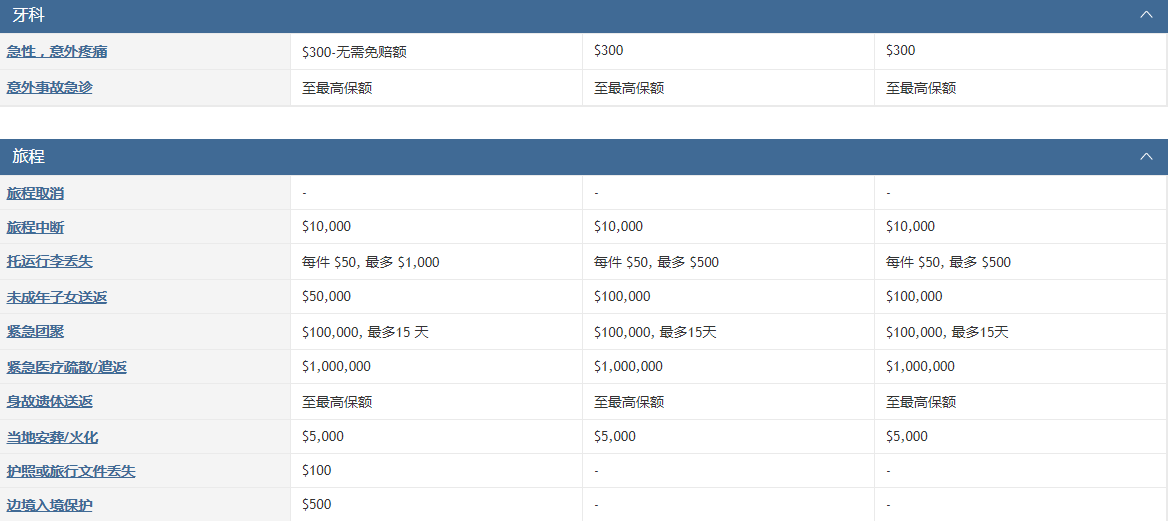Select first 至最高保额 cell in 身故遗体送返 row

click(x=437, y=402)
